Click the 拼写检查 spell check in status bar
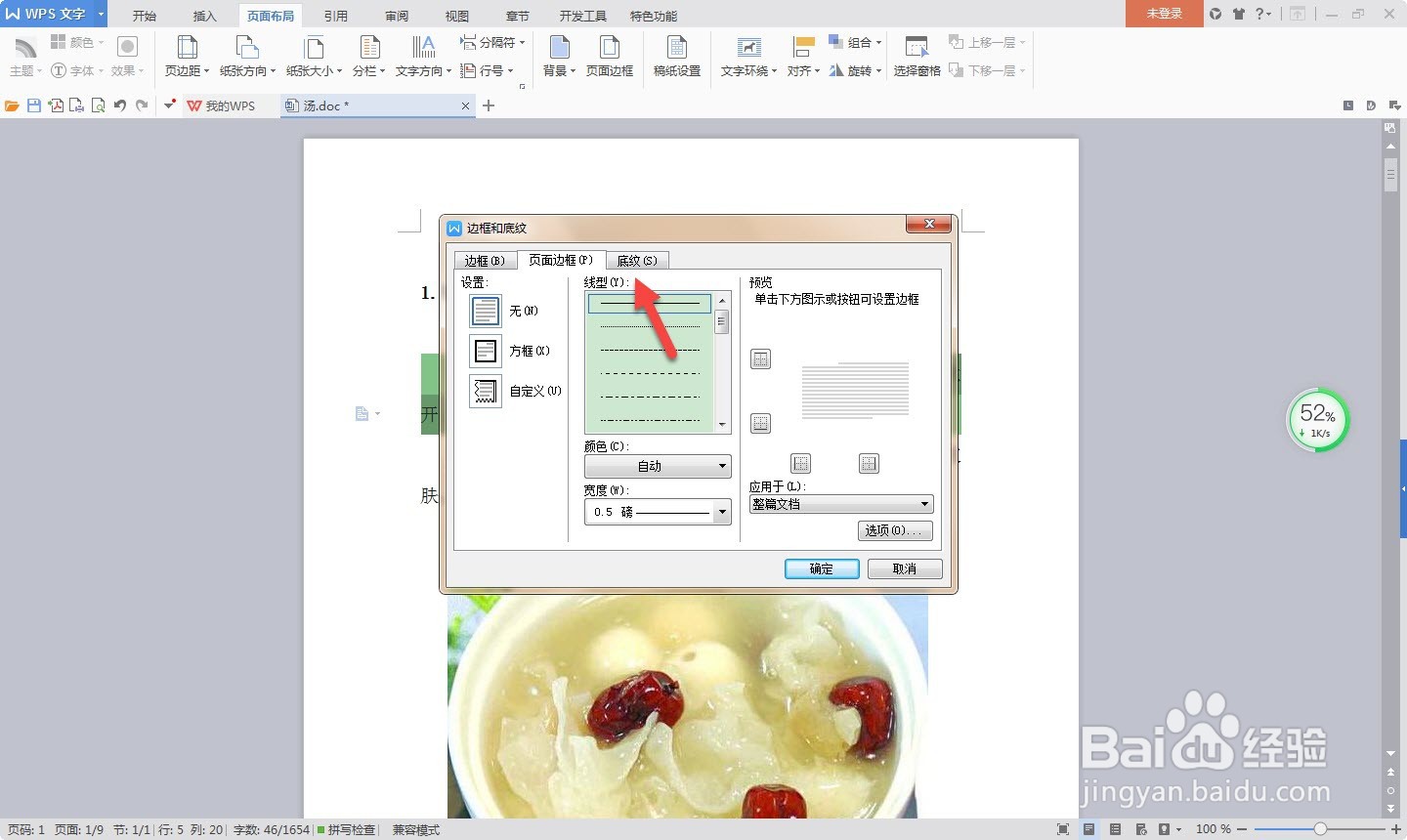The width and height of the screenshot is (1407, 840). 347,829
